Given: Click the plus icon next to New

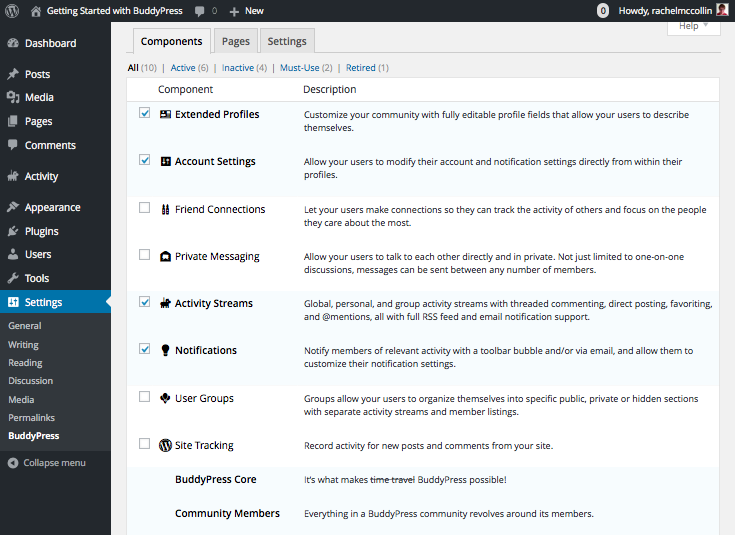Looking at the screenshot, I should tap(234, 11).
